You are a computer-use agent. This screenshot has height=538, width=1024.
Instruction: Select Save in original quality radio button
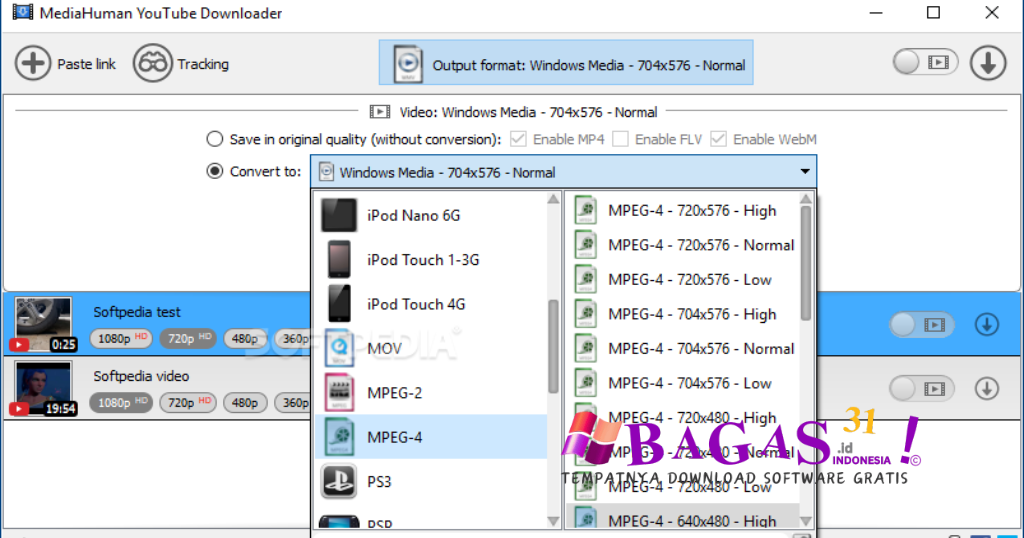coord(214,139)
